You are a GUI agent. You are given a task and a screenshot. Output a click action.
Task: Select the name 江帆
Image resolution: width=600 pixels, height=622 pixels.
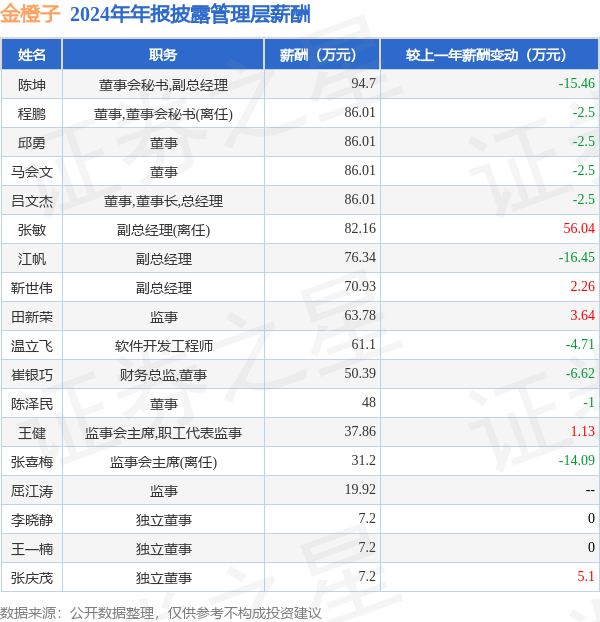32,259
